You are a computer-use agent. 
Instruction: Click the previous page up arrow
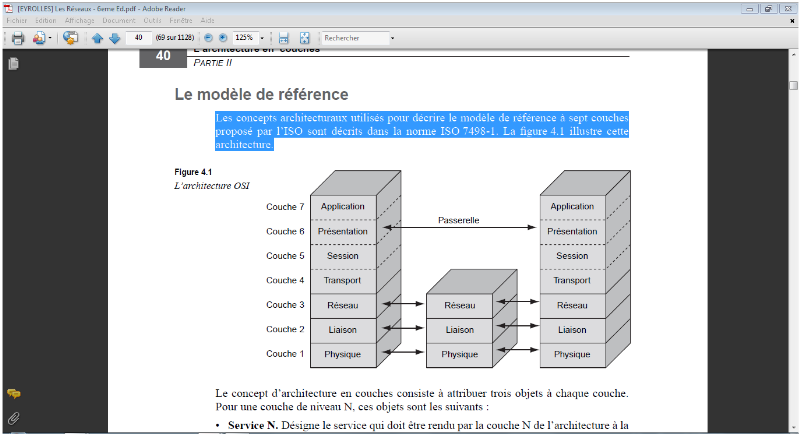[97, 38]
